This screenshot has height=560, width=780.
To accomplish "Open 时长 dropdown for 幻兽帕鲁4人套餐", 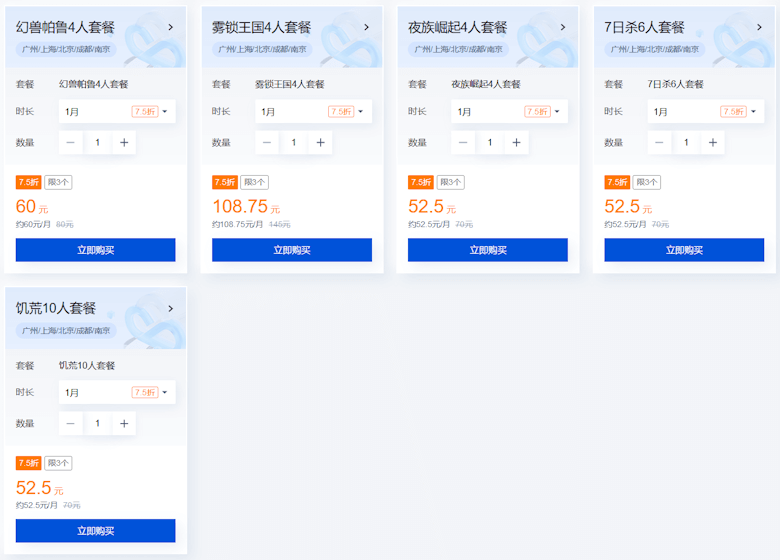I will pyautogui.click(x=117, y=111).
